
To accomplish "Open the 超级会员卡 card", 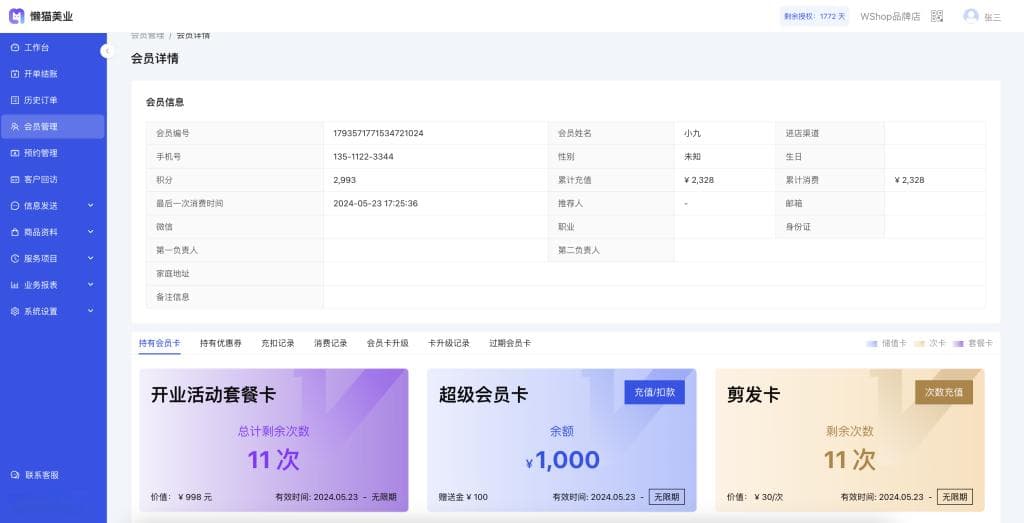I will coord(562,440).
